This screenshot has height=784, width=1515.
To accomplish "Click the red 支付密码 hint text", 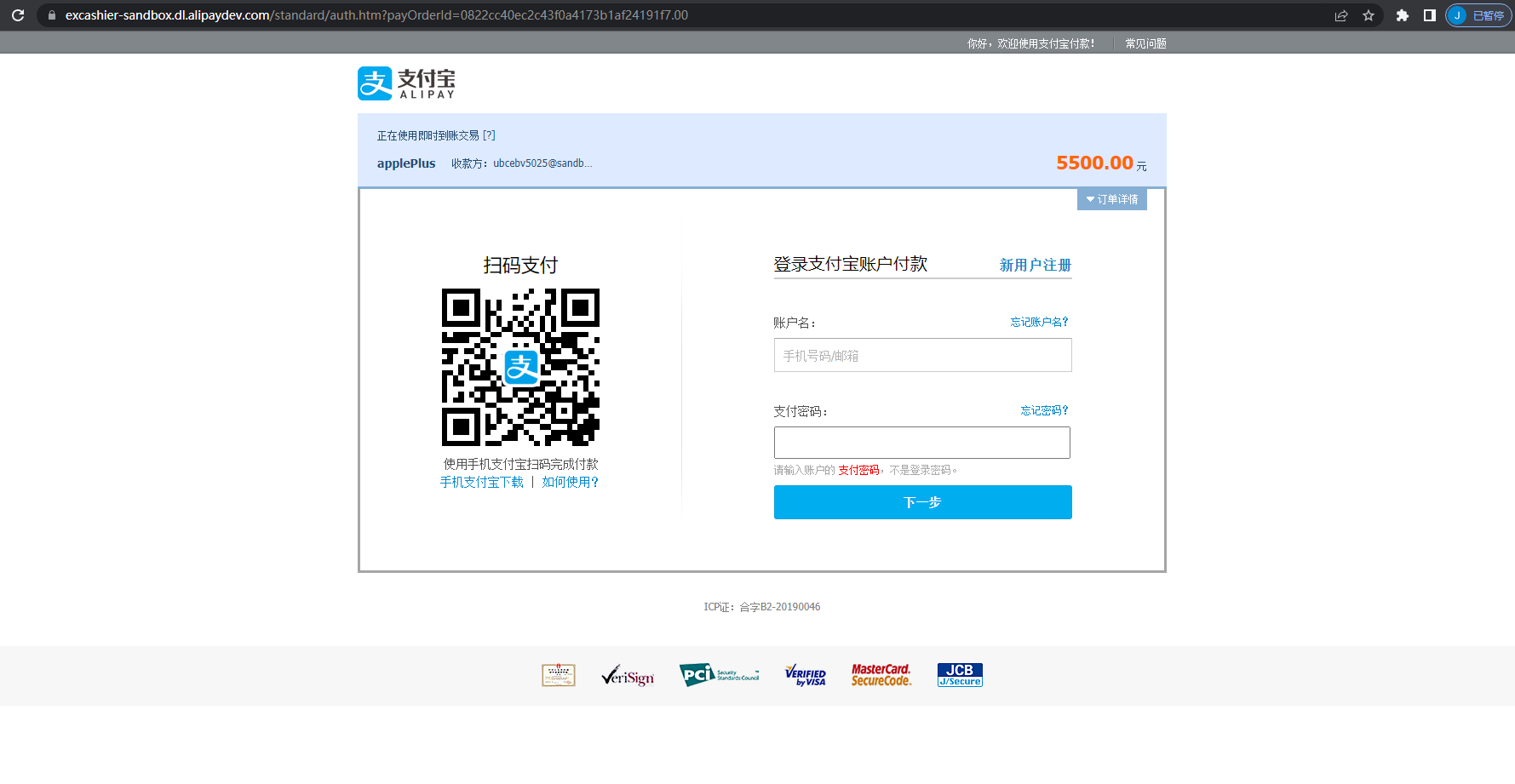I will (x=858, y=470).
